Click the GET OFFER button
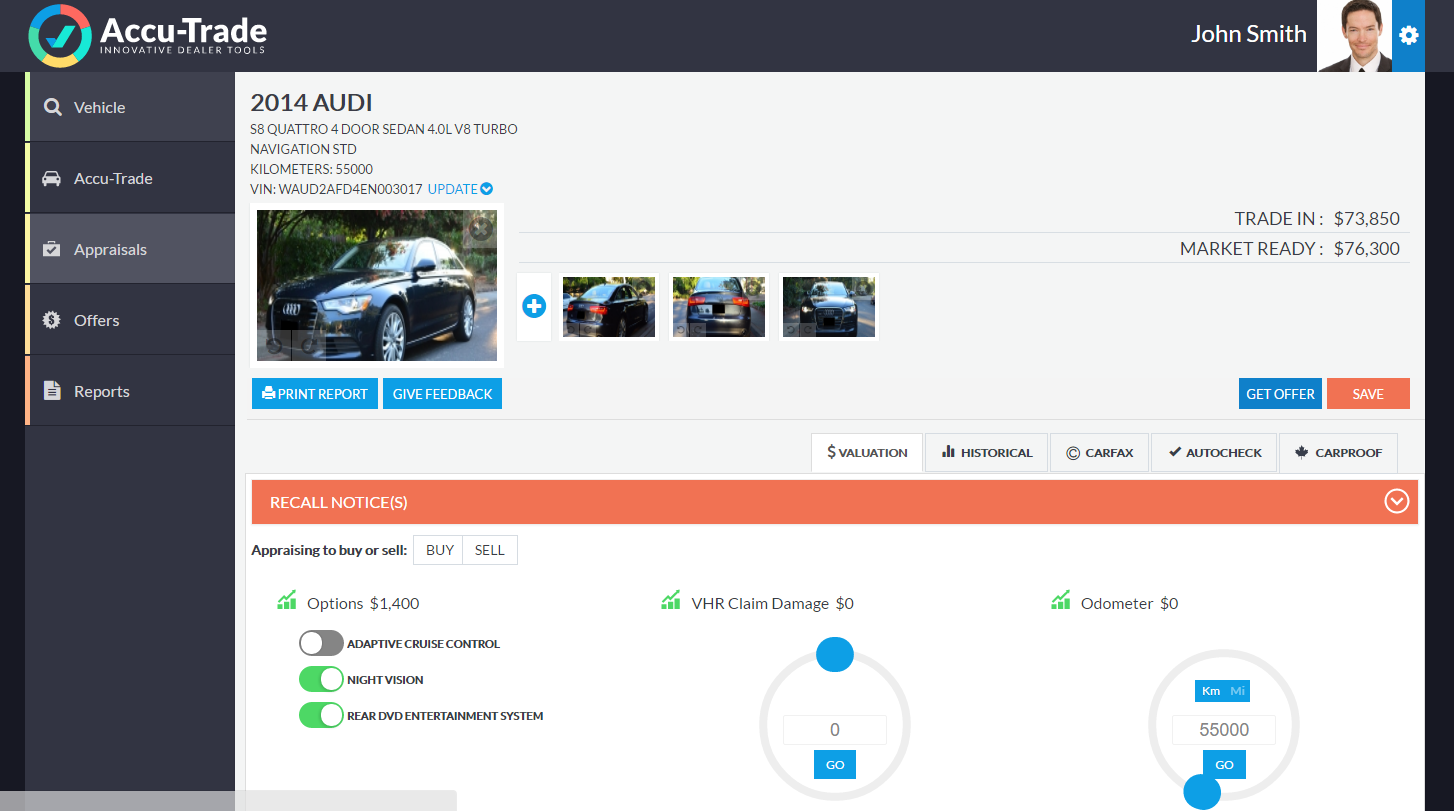The height and width of the screenshot is (811, 1454). [1280, 394]
